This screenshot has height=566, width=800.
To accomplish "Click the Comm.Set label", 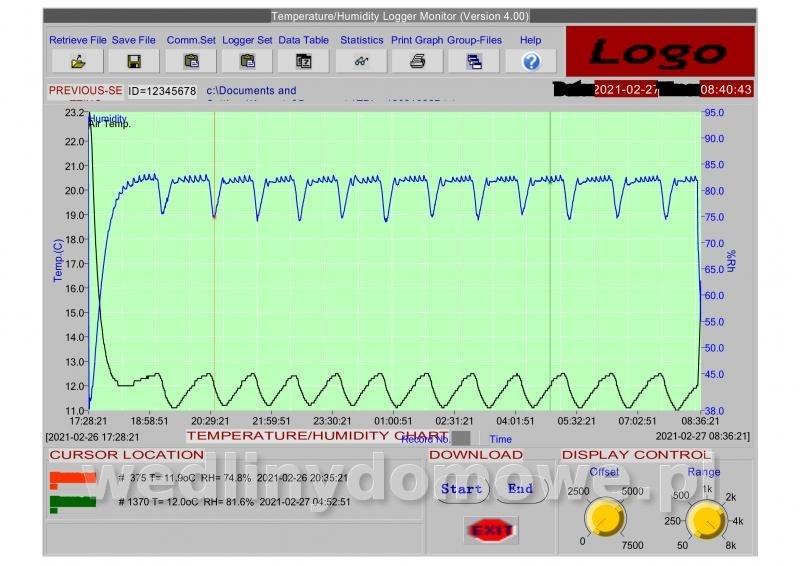I will tap(191, 40).
